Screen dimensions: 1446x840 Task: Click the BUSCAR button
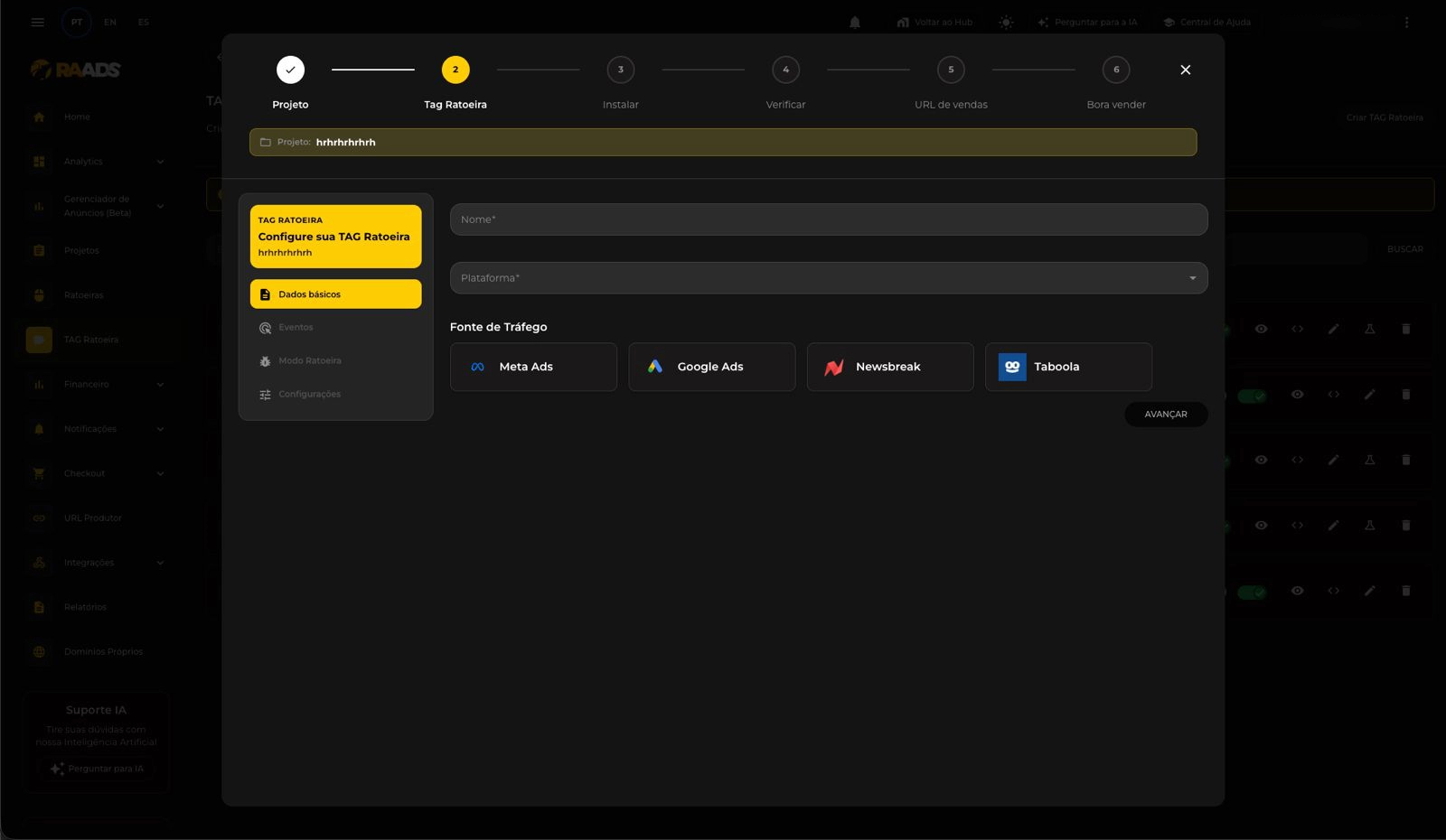[1405, 249]
